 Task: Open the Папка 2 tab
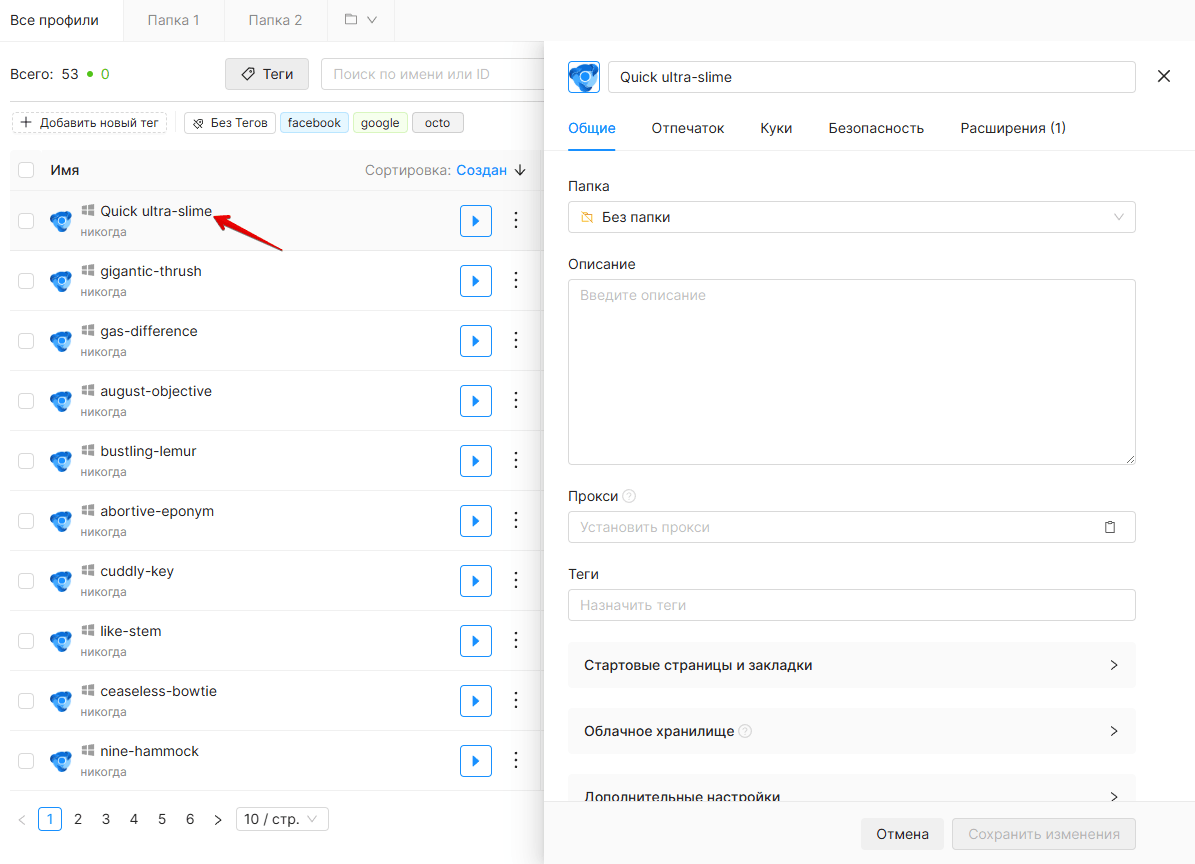tap(275, 21)
